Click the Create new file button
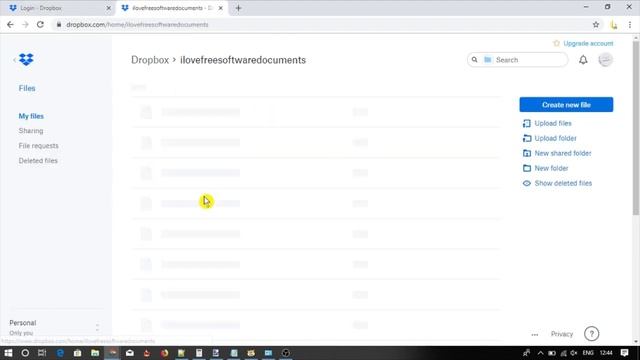 click(x=566, y=104)
